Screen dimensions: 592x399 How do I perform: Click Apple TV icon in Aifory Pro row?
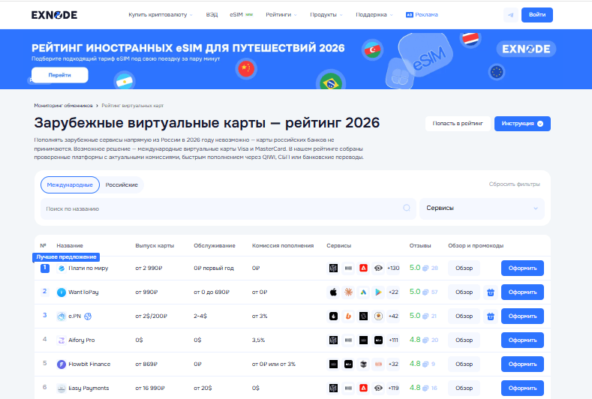click(x=378, y=340)
